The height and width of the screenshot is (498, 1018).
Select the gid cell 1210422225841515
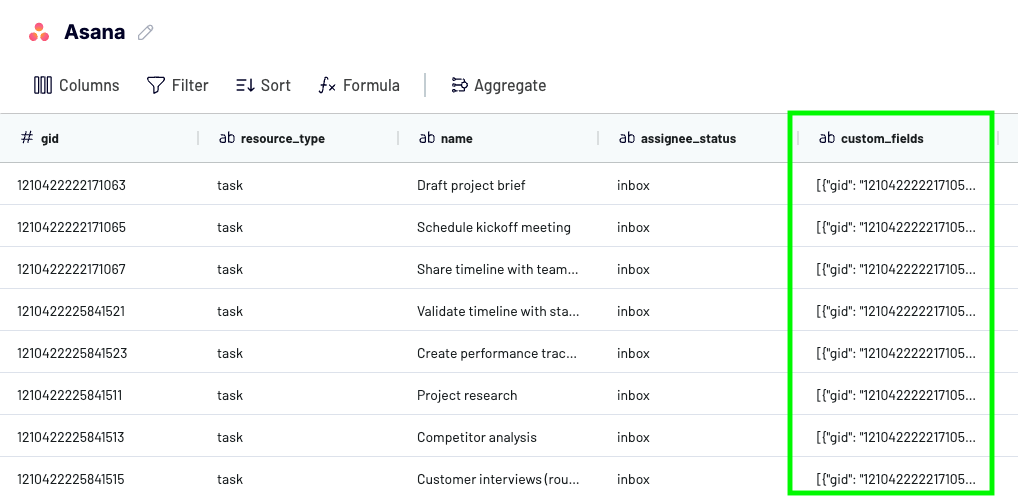(x=71, y=479)
